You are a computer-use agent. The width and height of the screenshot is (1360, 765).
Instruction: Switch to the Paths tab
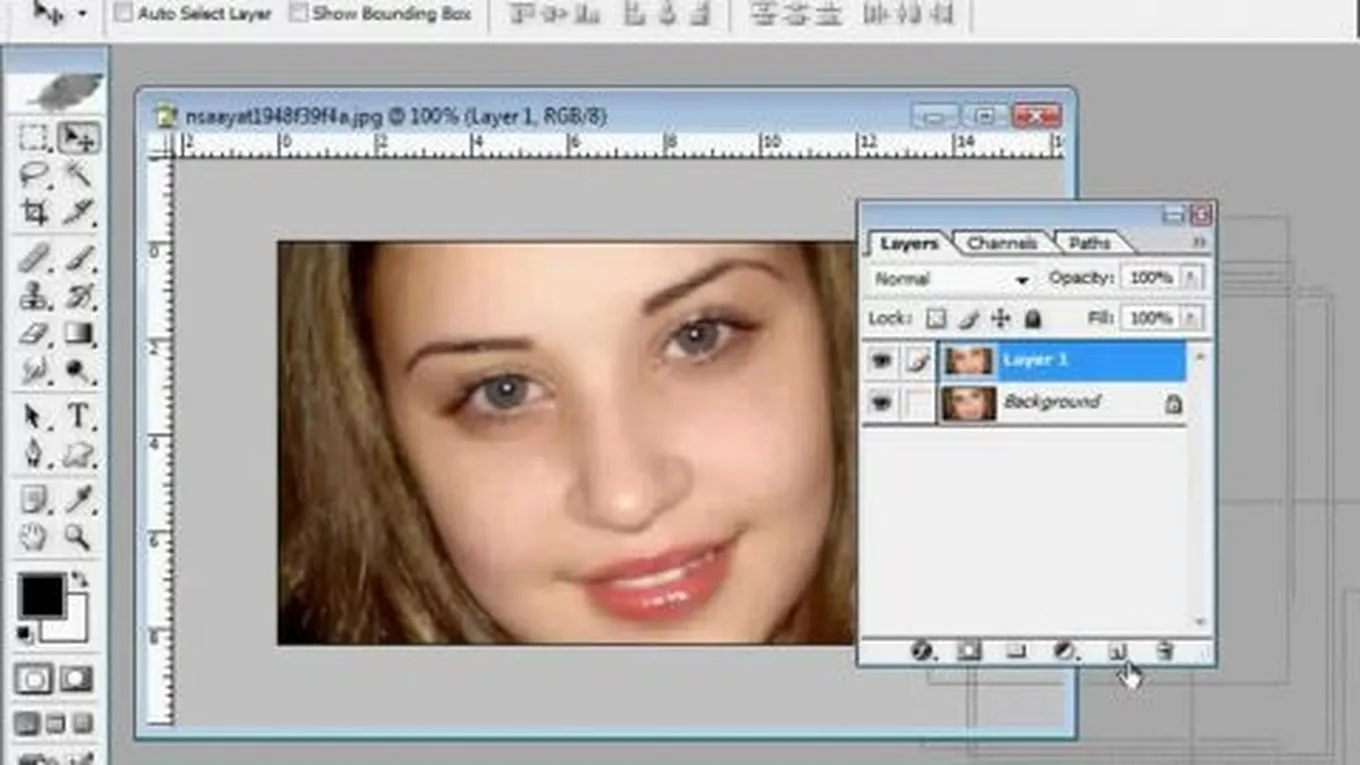pos(1089,243)
